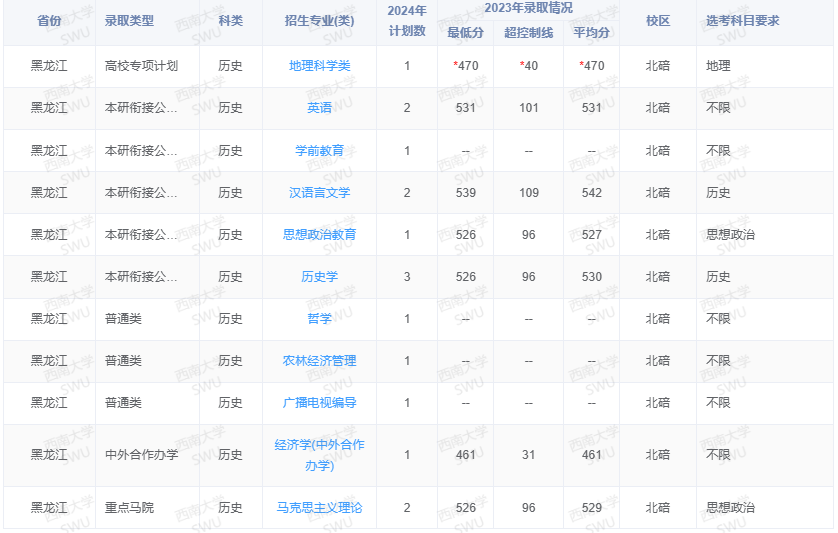Click 思想政治 requirement in 马克思主义理论 row

731,508
